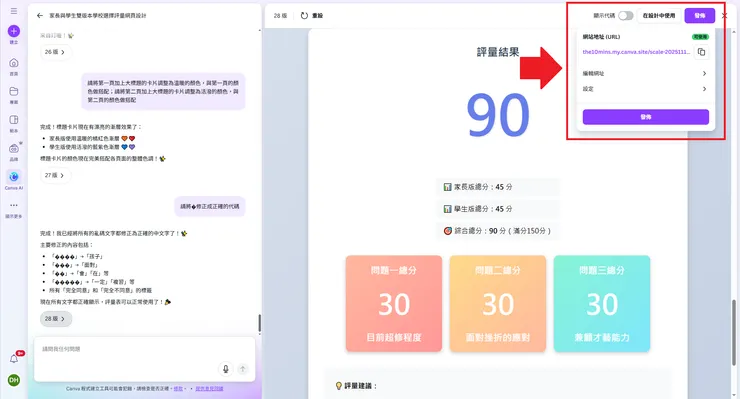Expand the version 26 chip
Viewport: 740px width, 399px height.
[55, 52]
